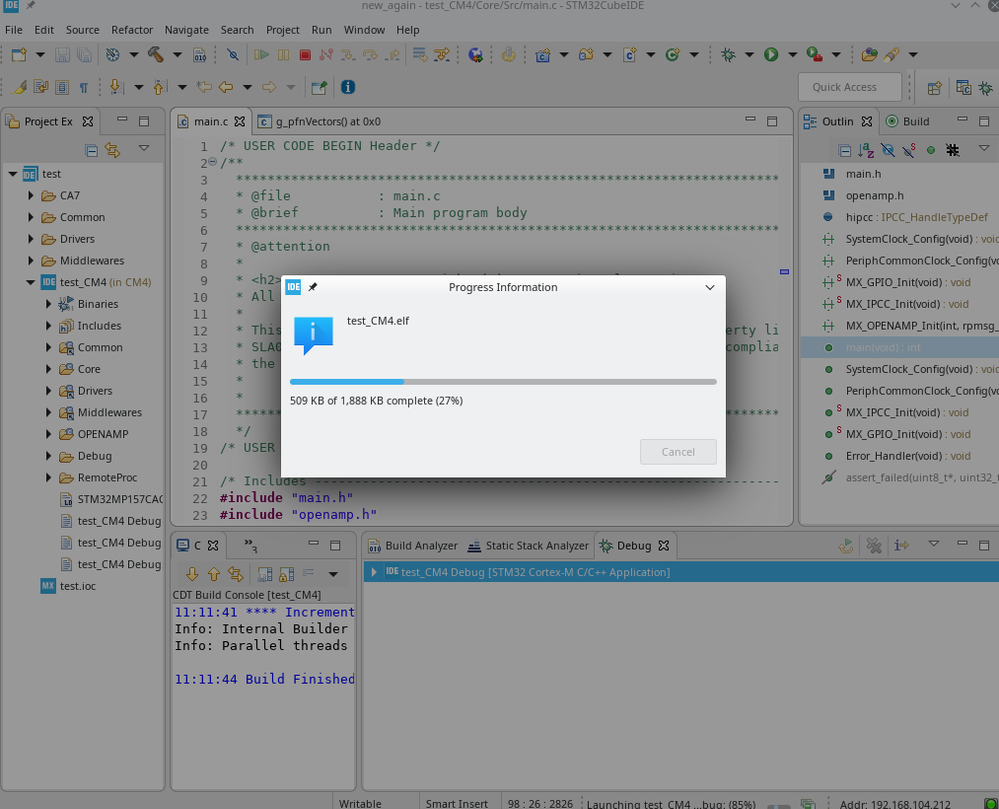Open the Refactor menu
Screen dimensions: 999x809
(x=132, y=30)
